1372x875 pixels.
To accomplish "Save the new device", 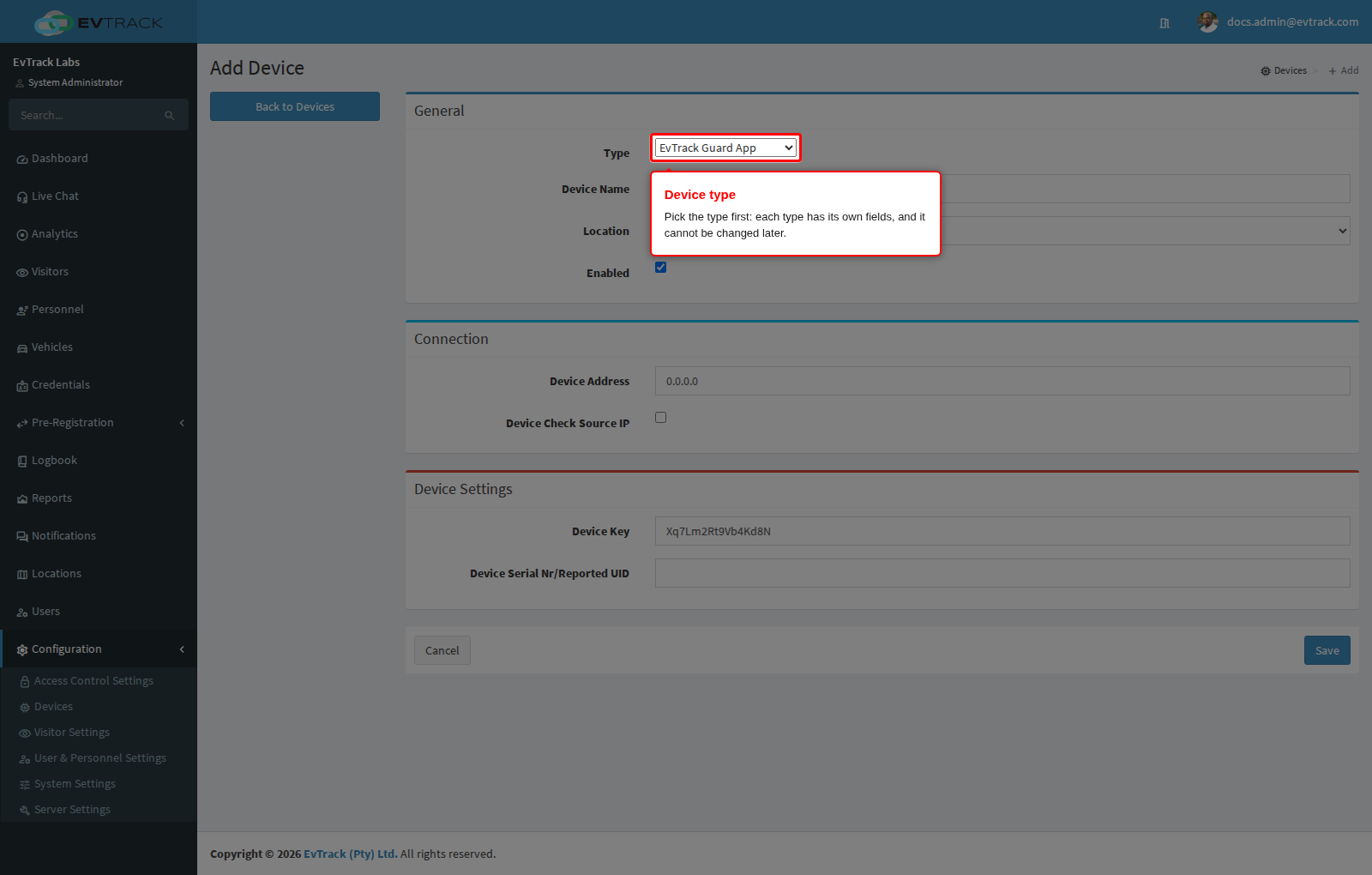I will (1327, 650).
